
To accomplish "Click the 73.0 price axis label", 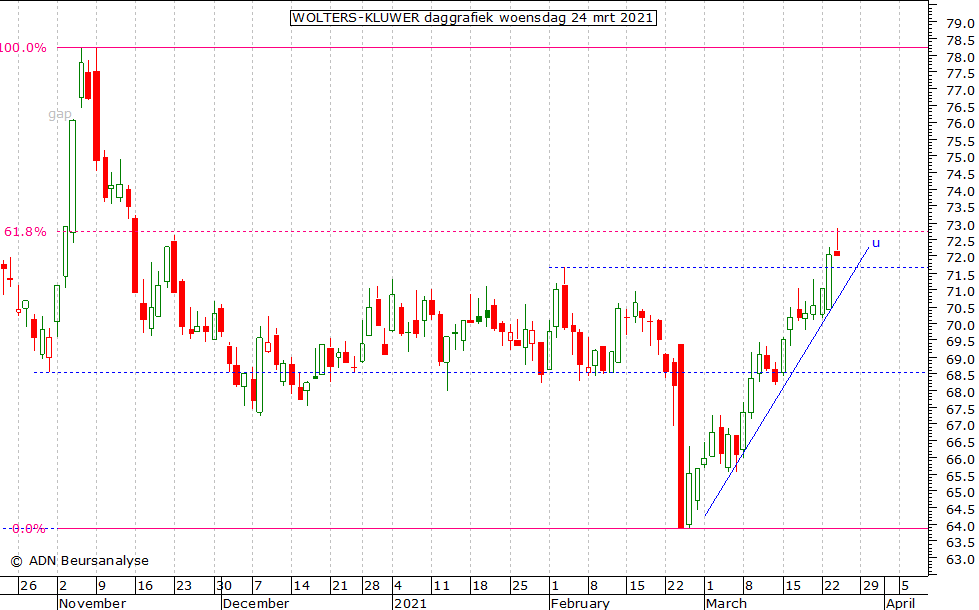I will click(960, 225).
